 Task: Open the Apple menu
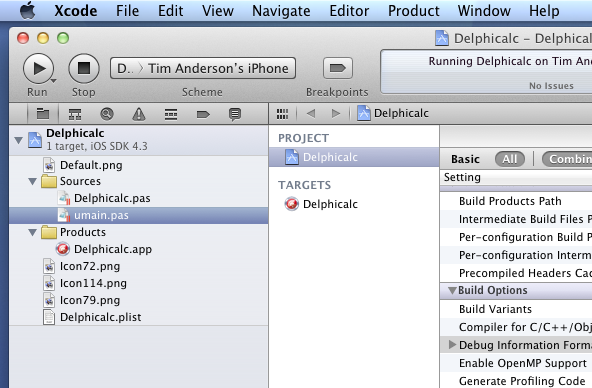[x=27, y=11]
